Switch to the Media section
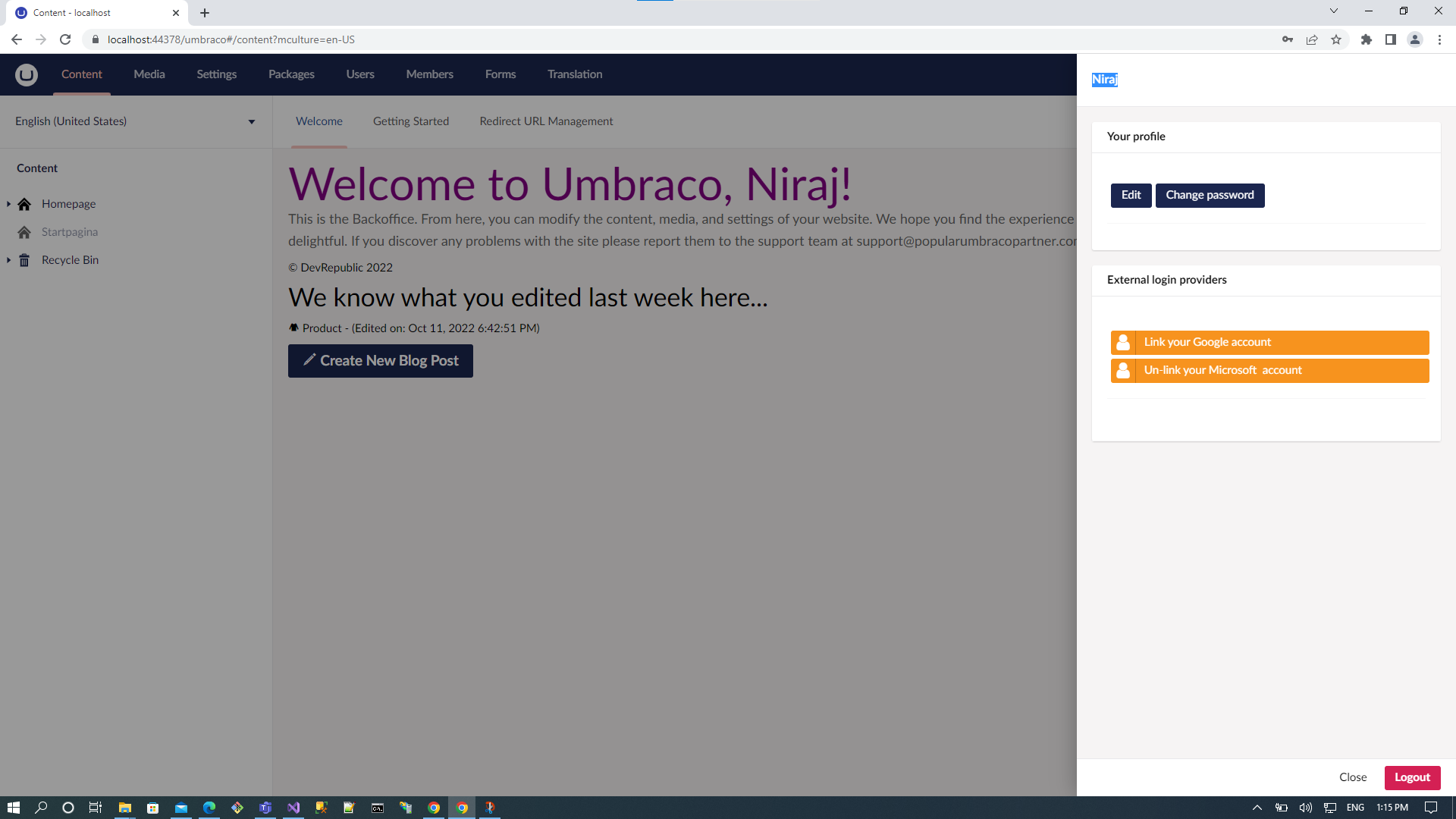 click(x=149, y=74)
